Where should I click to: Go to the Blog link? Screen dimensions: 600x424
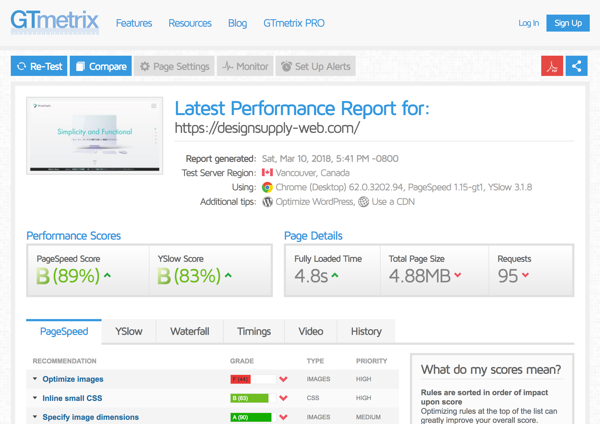tap(238, 23)
